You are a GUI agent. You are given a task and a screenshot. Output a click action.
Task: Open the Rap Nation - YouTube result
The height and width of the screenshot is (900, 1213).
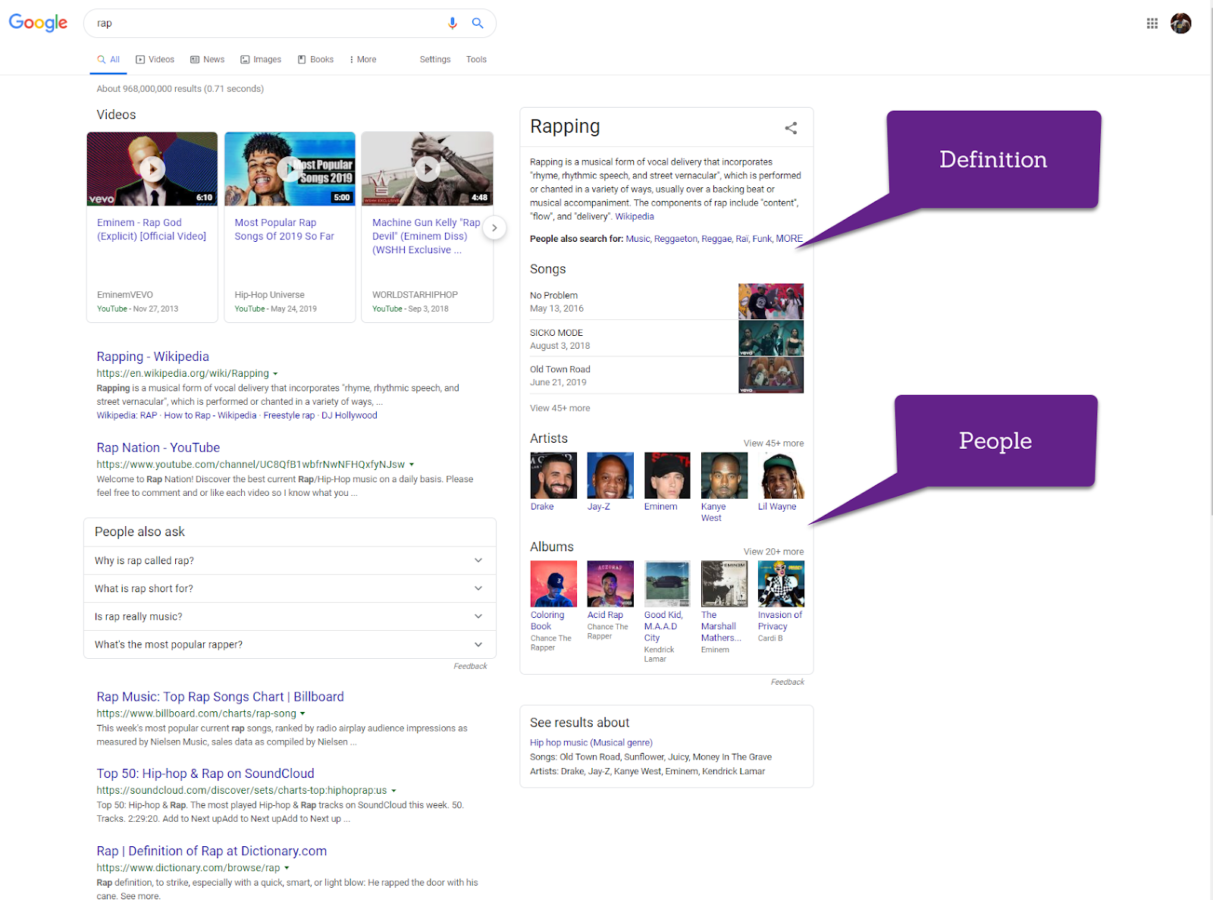coord(158,448)
